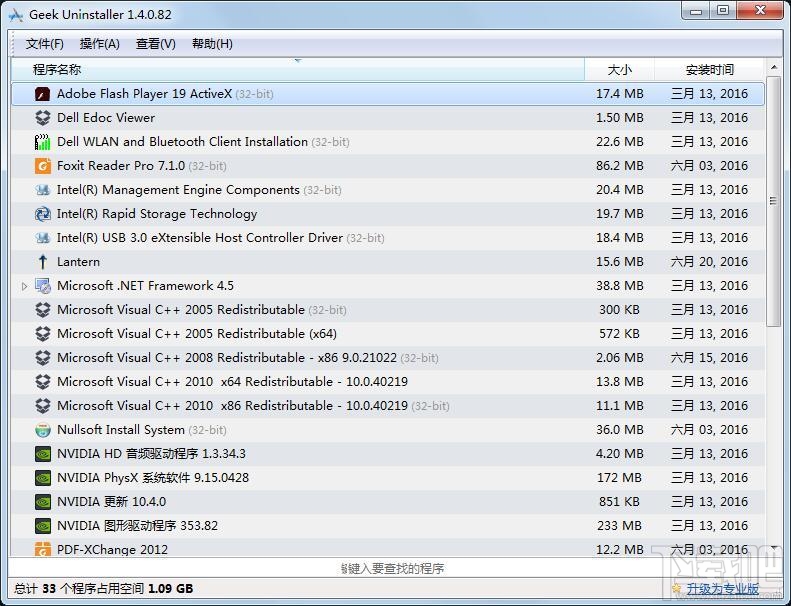Image resolution: width=791 pixels, height=606 pixels.
Task: Click the Dell WLAN signal bars icon
Action: (42, 142)
